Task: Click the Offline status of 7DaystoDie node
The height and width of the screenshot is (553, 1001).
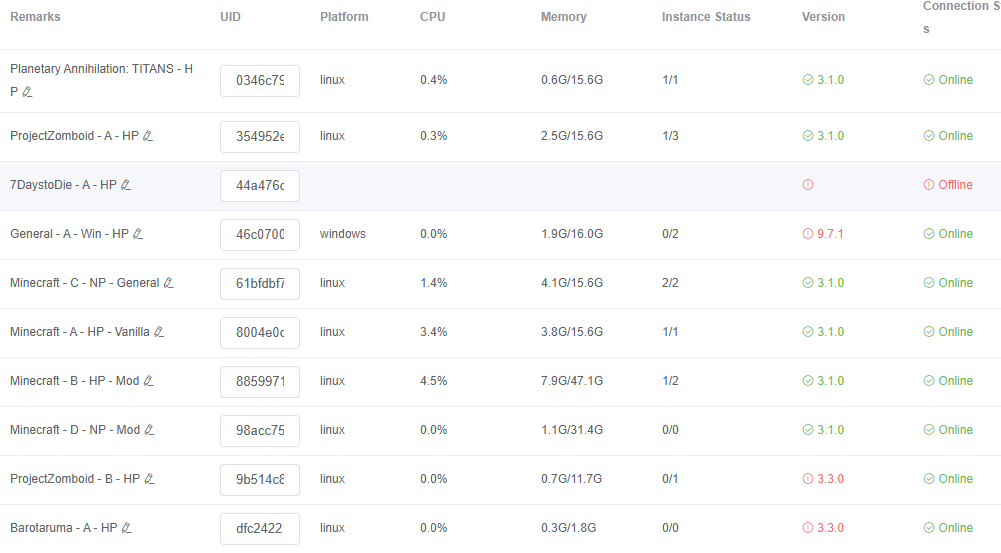Action: tap(948, 185)
